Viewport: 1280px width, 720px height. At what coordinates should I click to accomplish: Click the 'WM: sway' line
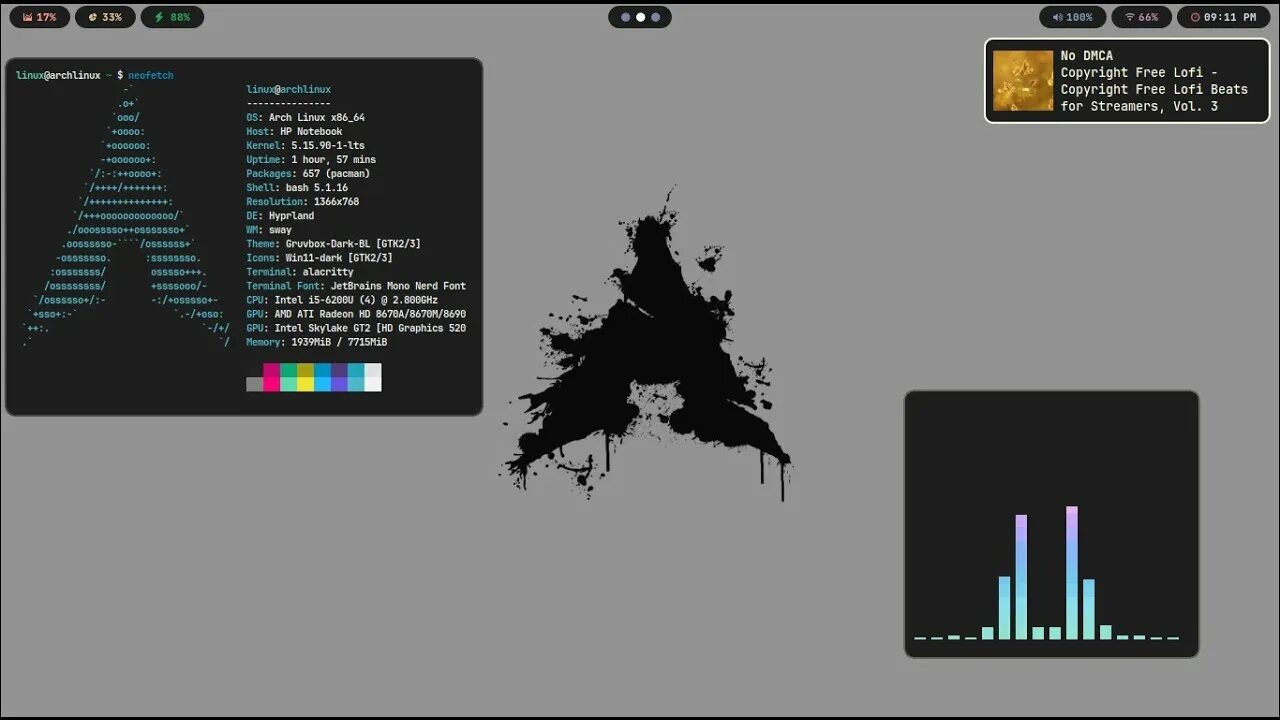point(269,229)
